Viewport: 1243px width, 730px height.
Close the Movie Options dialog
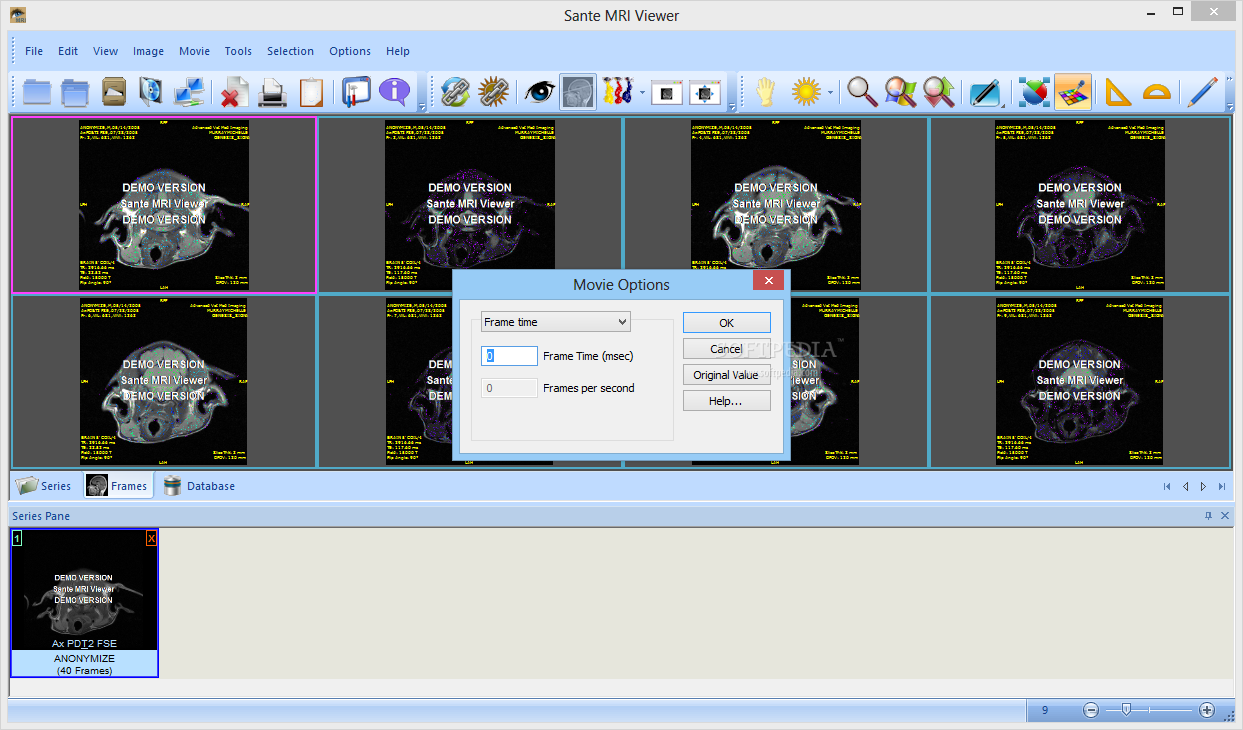pyautogui.click(x=768, y=281)
